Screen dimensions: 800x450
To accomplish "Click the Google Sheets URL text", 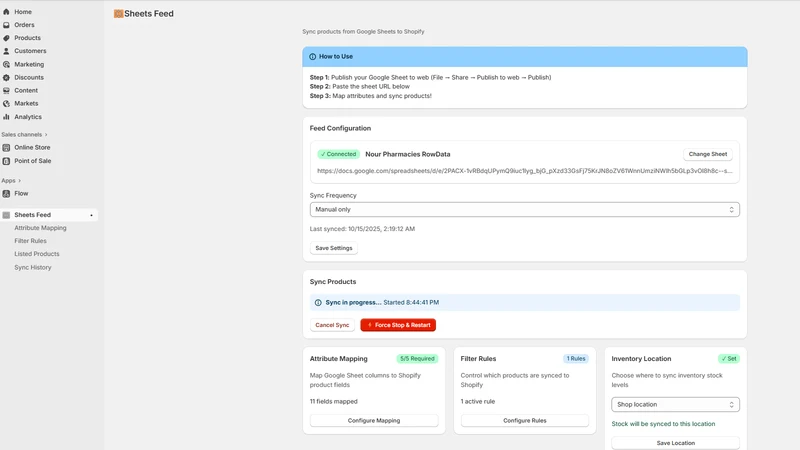I will (x=524, y=171).
